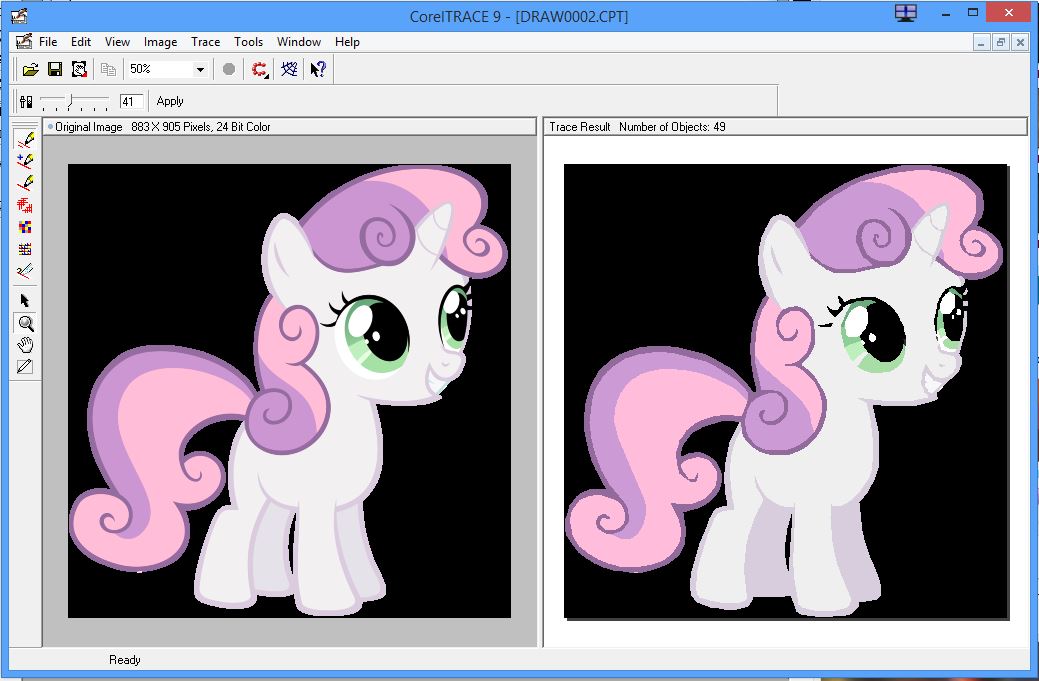Click the CorelTRACE title bar application icon

click(19, 15)
